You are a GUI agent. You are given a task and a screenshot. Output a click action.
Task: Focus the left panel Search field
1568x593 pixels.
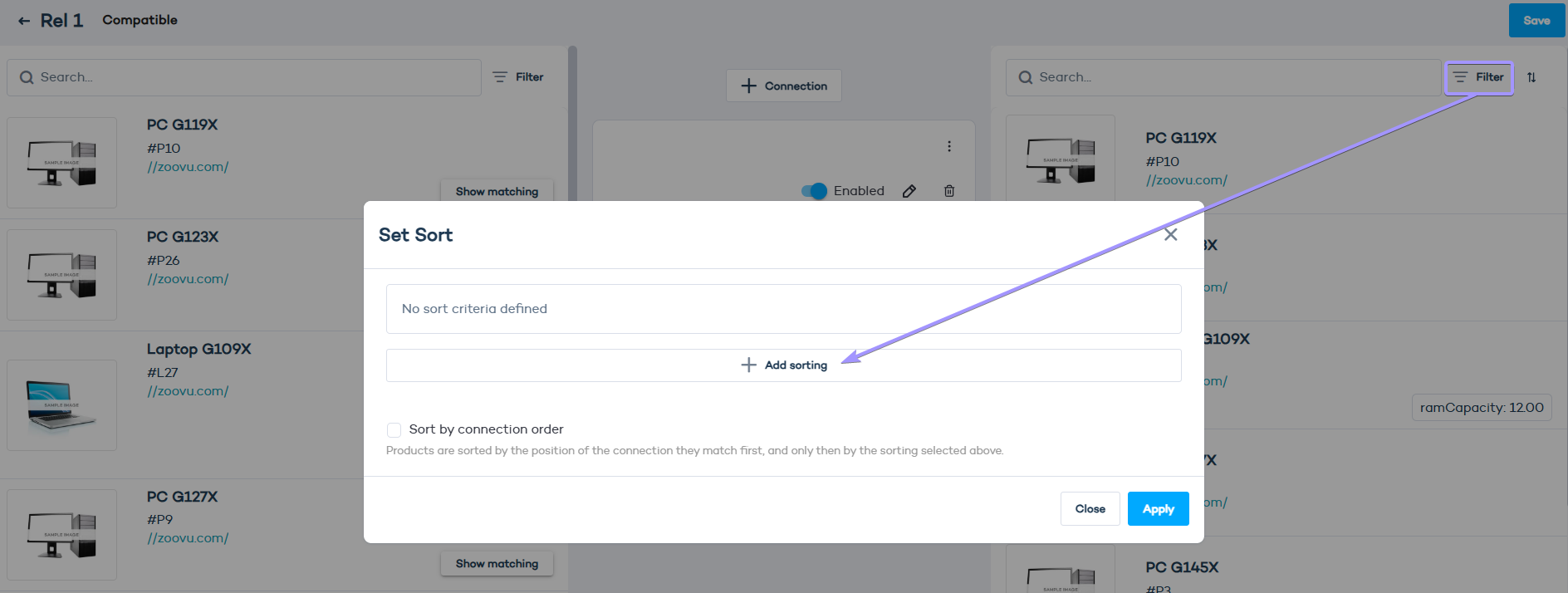244,77
